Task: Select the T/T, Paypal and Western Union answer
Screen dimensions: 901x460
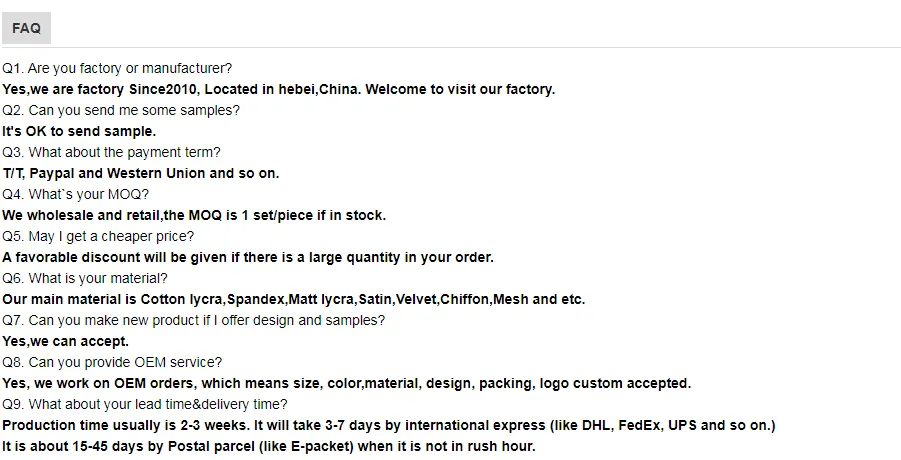Action: click(x=141, y=173)
